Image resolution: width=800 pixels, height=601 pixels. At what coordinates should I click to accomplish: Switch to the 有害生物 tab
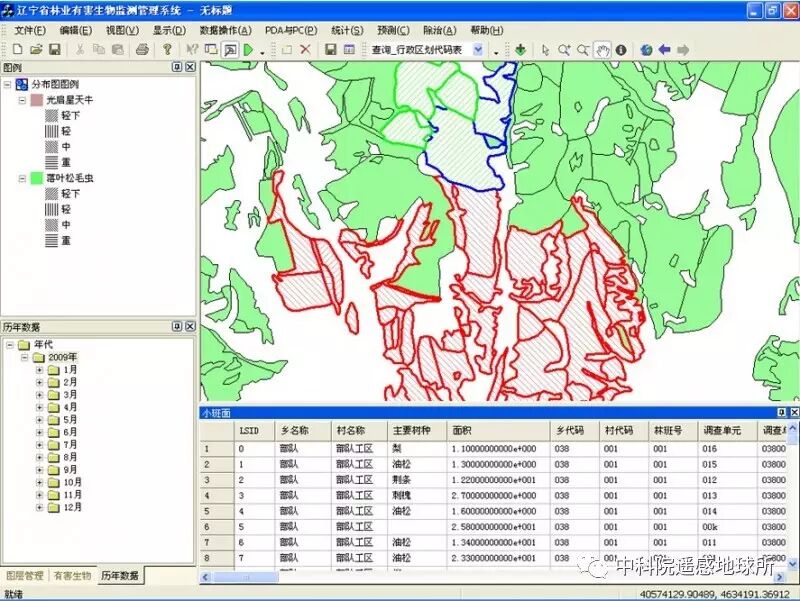coord(72,575)
